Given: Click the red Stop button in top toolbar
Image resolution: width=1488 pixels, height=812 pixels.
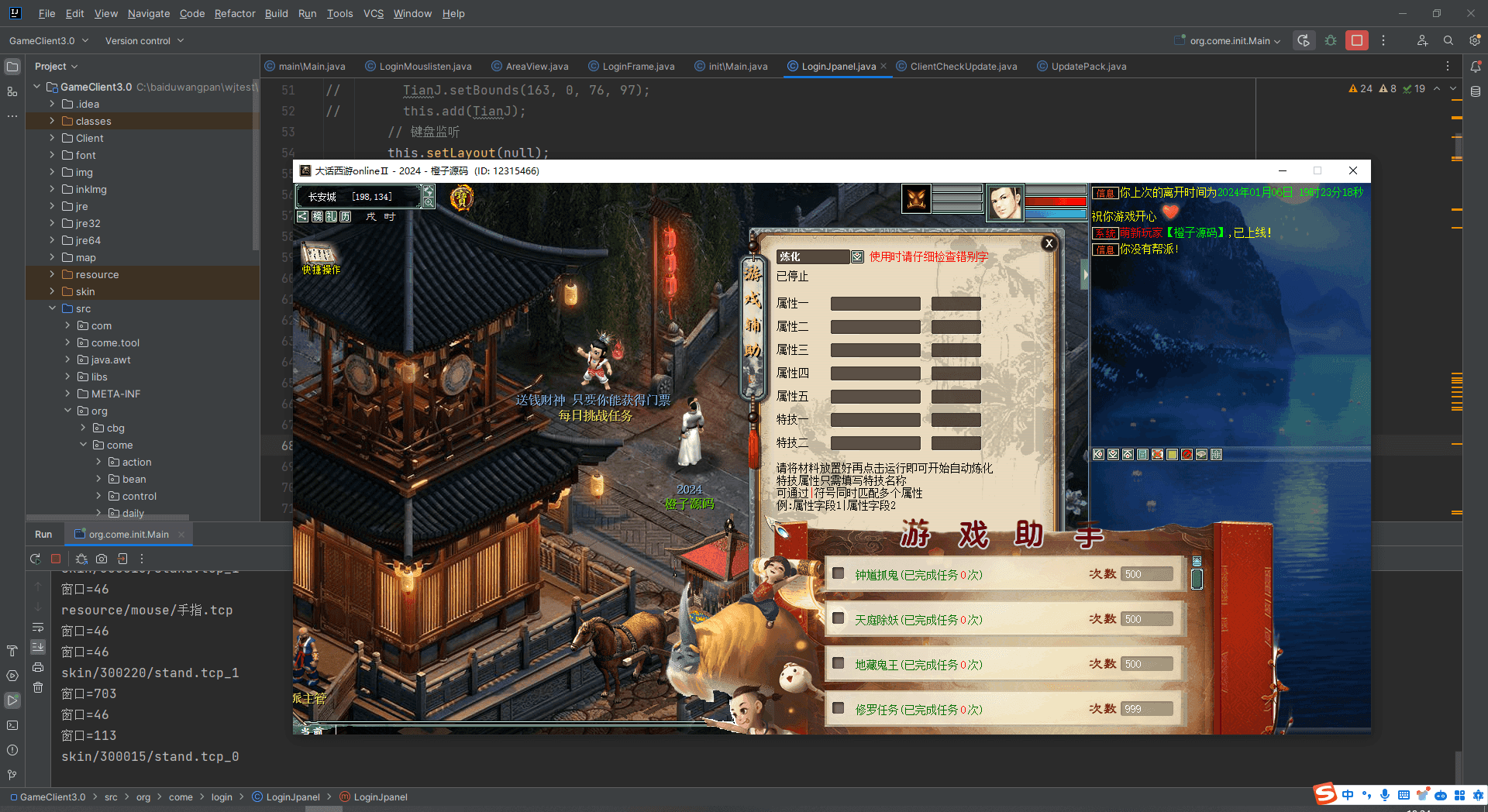Looking at the screenshot, I should (x=1356, y=40).
